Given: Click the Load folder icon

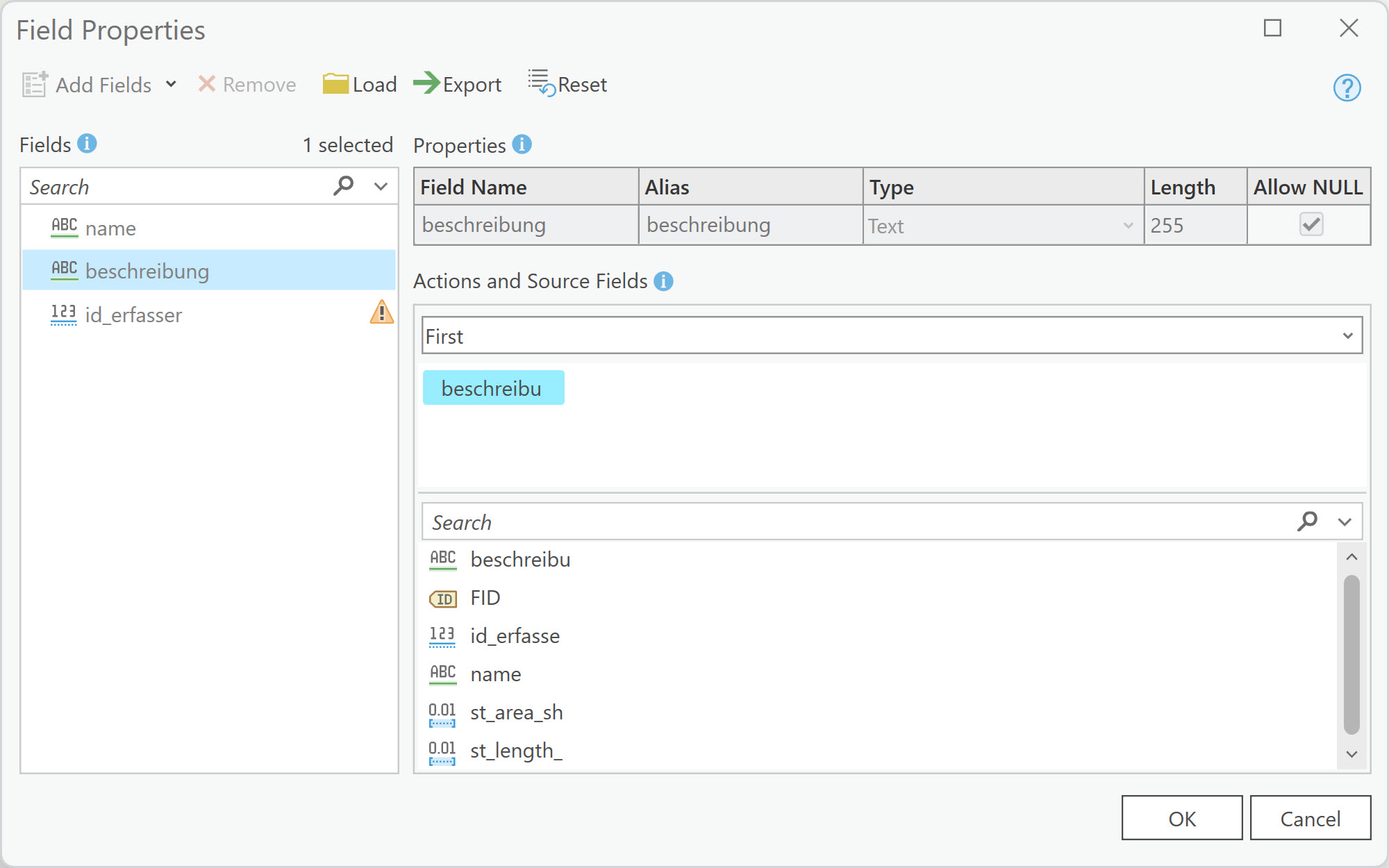Looking at the screenshot, I should [x=335, y=84].
